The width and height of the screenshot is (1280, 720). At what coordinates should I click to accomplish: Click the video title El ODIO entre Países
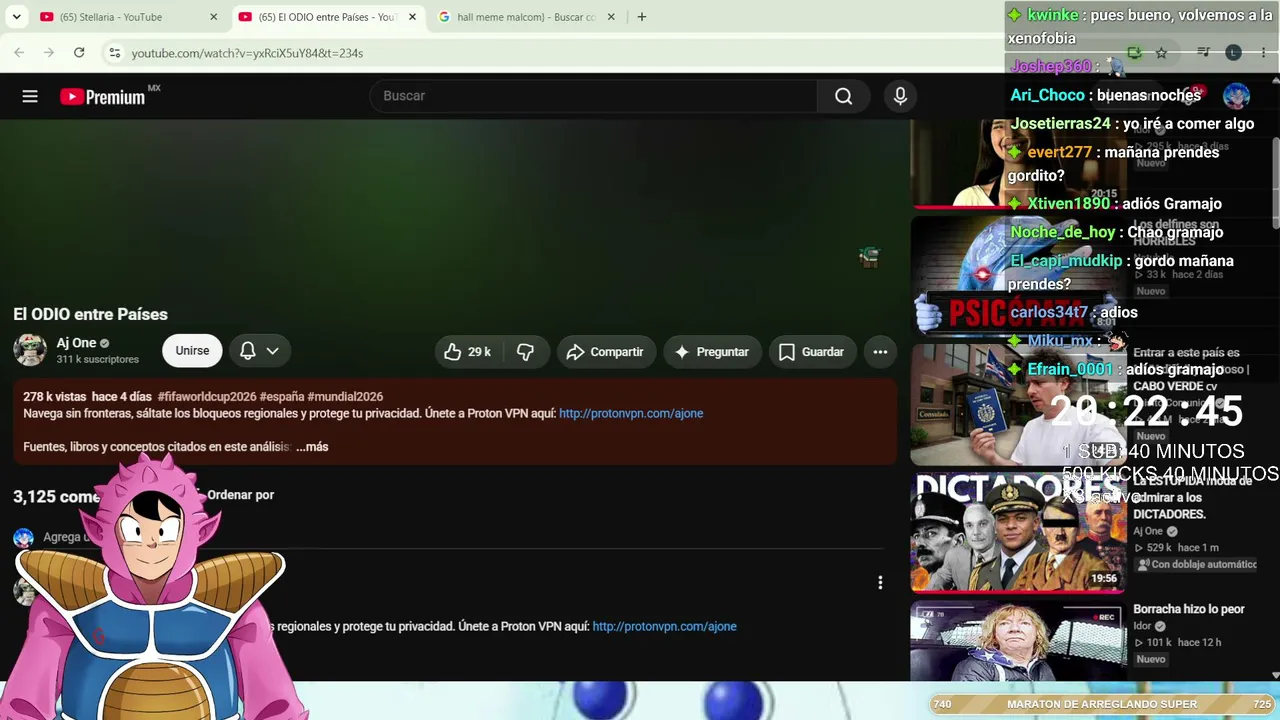(90, 315)
